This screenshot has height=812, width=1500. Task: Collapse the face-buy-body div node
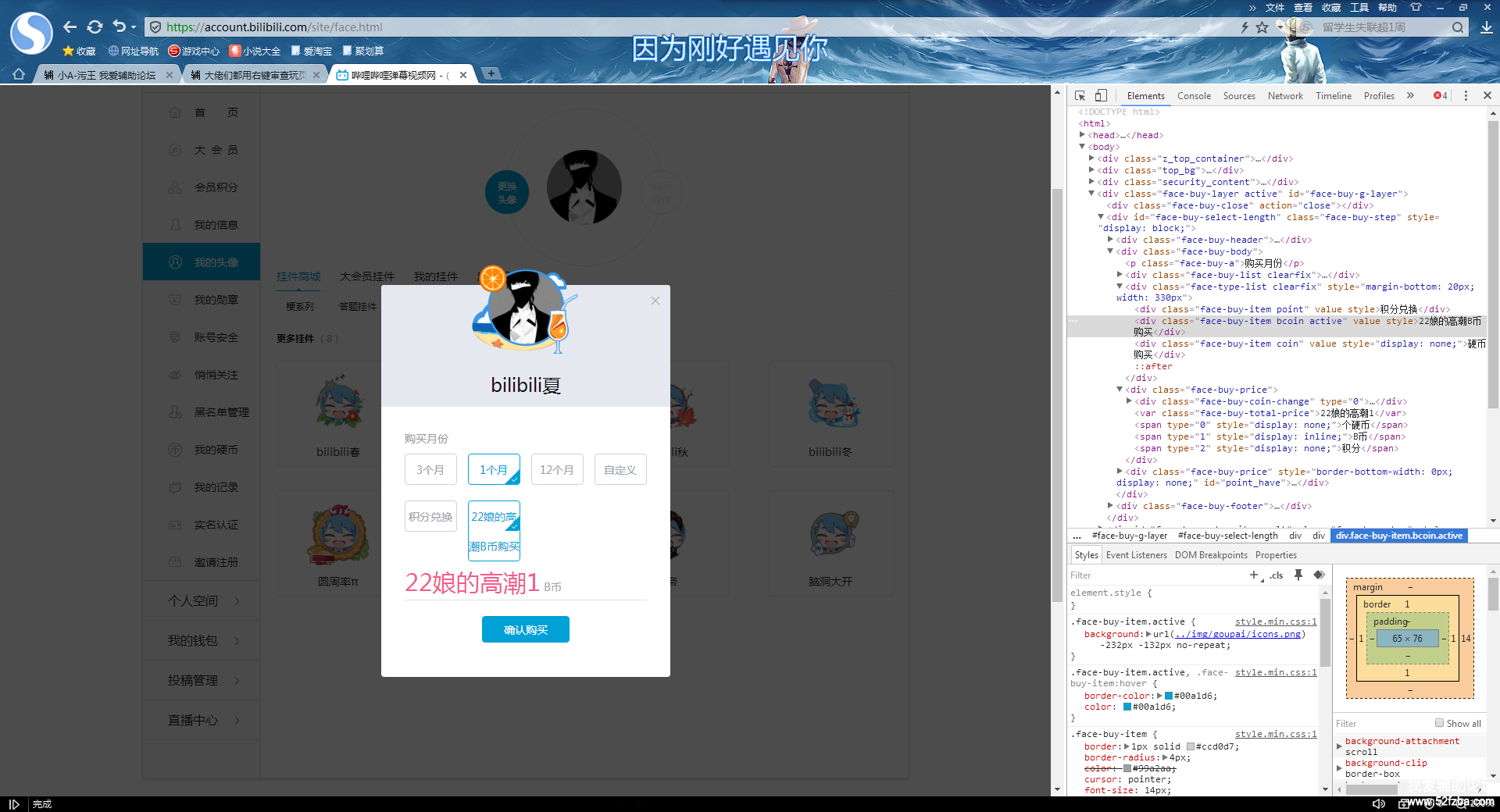[1110, 251]
